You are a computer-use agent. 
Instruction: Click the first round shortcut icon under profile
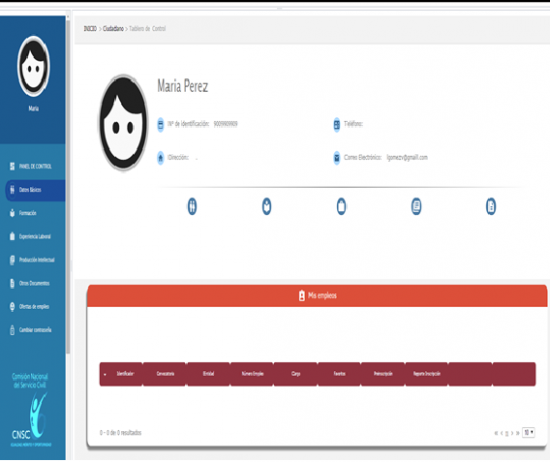(192, 206)
